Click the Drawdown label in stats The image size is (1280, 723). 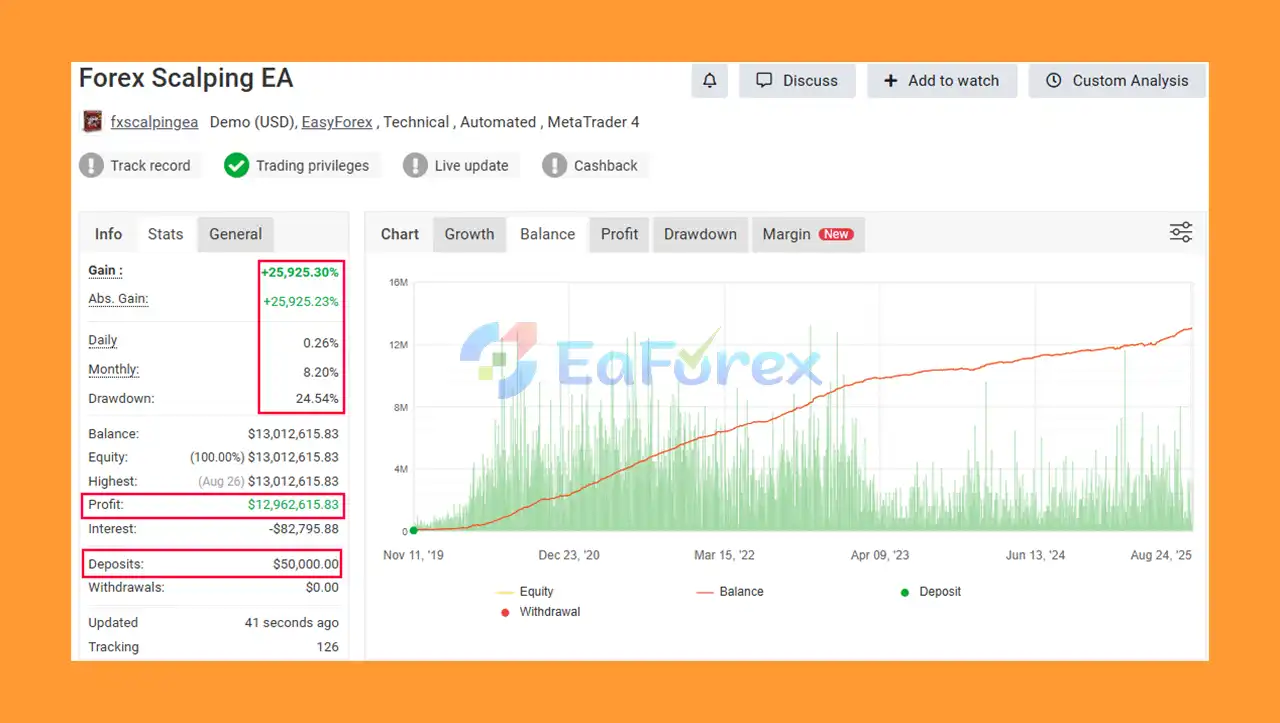click(121, 399)
